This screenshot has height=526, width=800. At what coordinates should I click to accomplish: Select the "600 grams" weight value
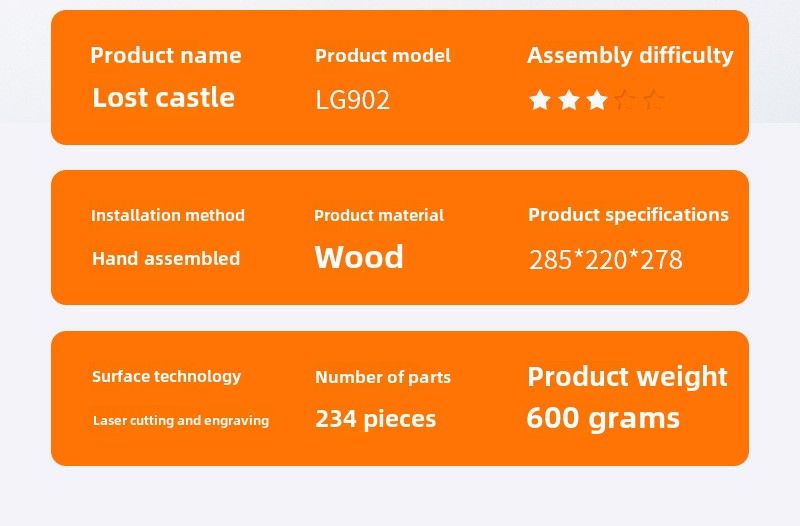(603, 418)
